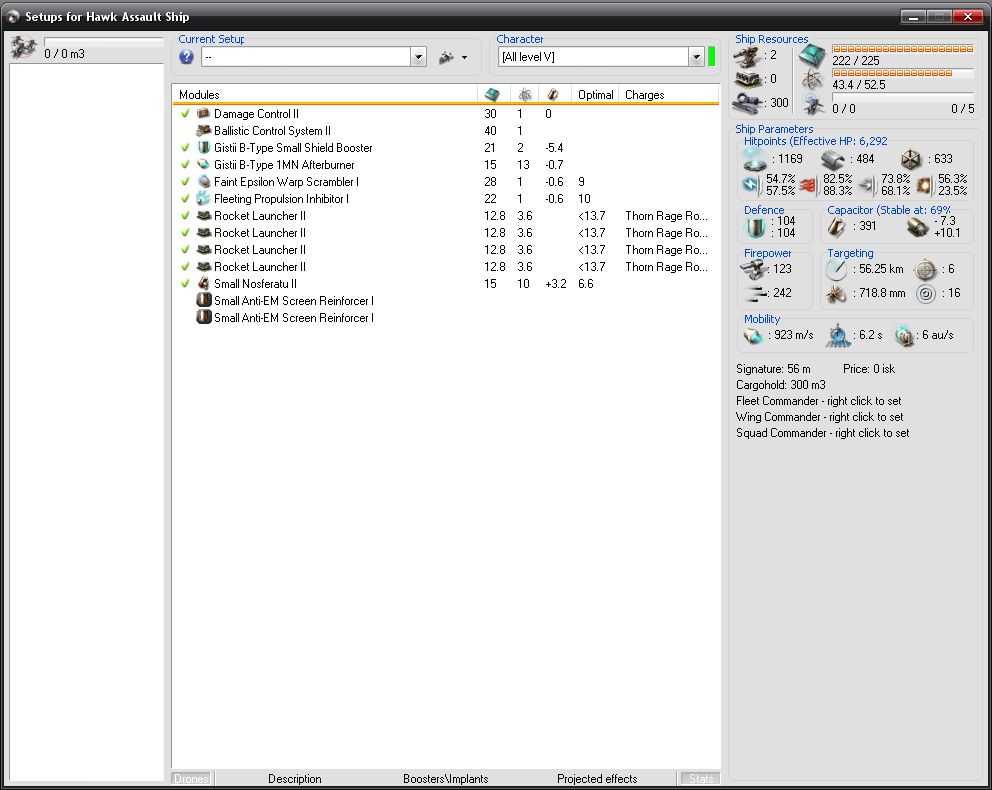Toggle the 1MN Afterburner active checkmark

[185, 164]
